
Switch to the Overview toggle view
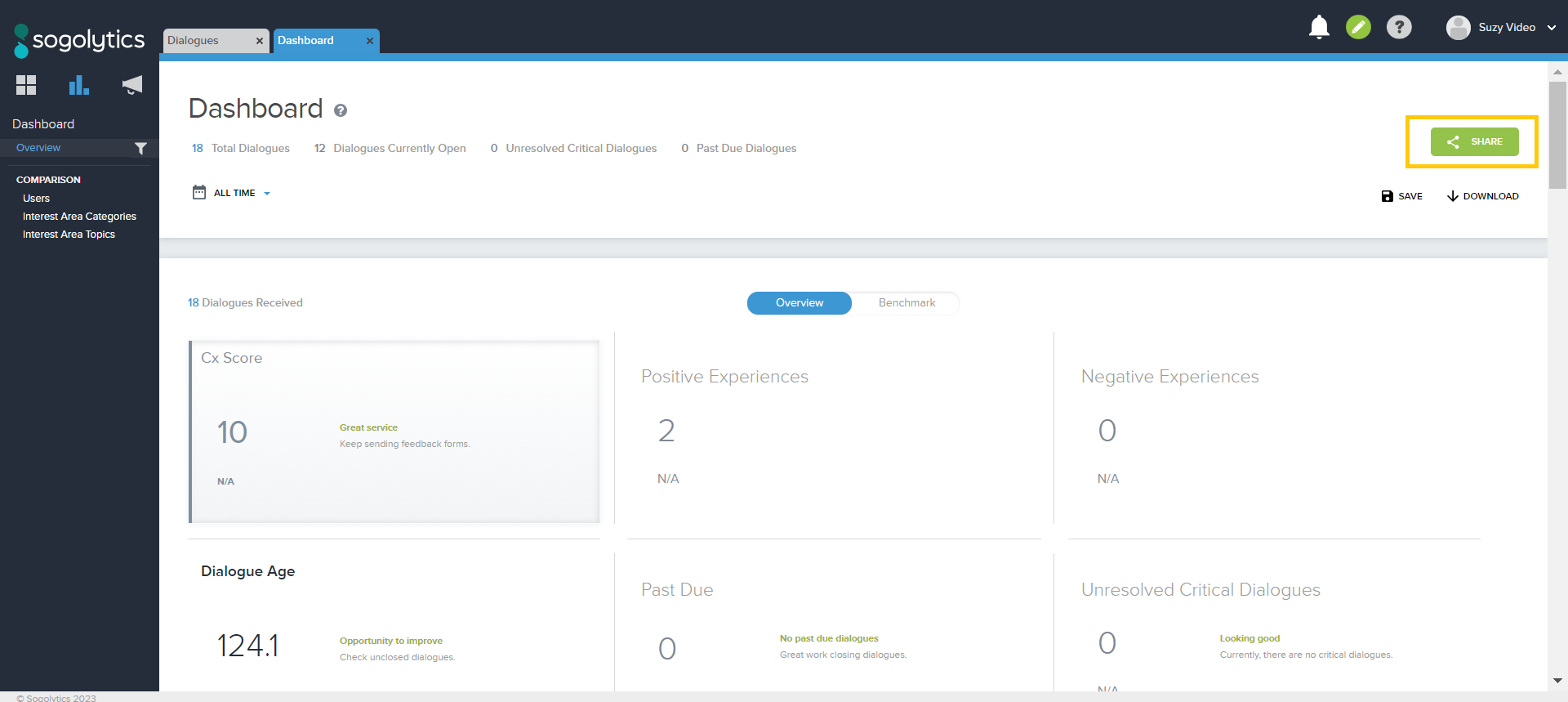click(799, 303)
